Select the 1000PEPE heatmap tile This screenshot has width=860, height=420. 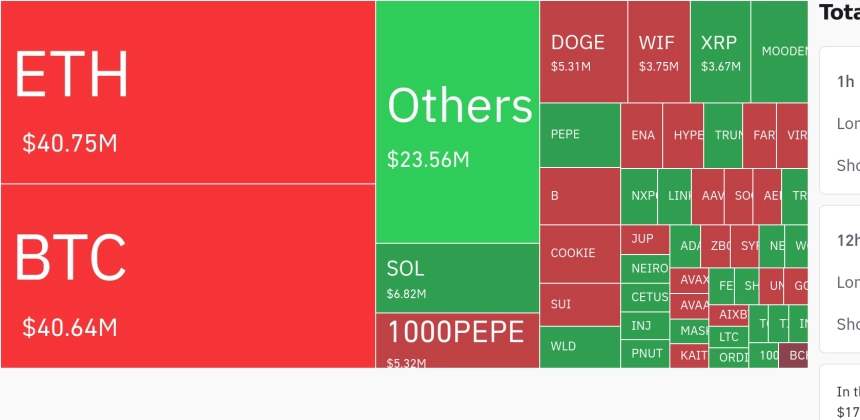pos(457,340)
